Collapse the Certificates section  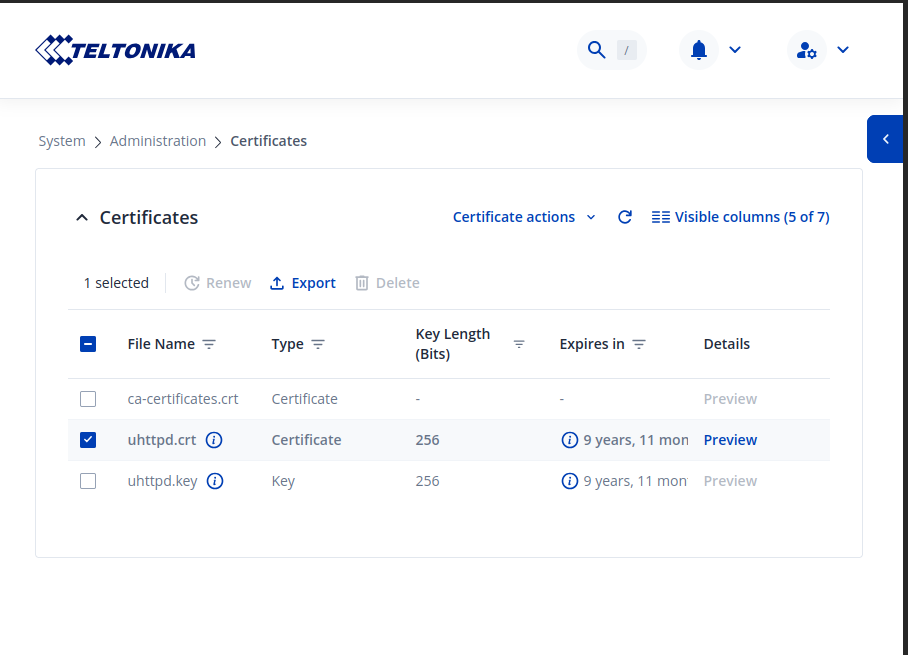(x=82, y=218)
